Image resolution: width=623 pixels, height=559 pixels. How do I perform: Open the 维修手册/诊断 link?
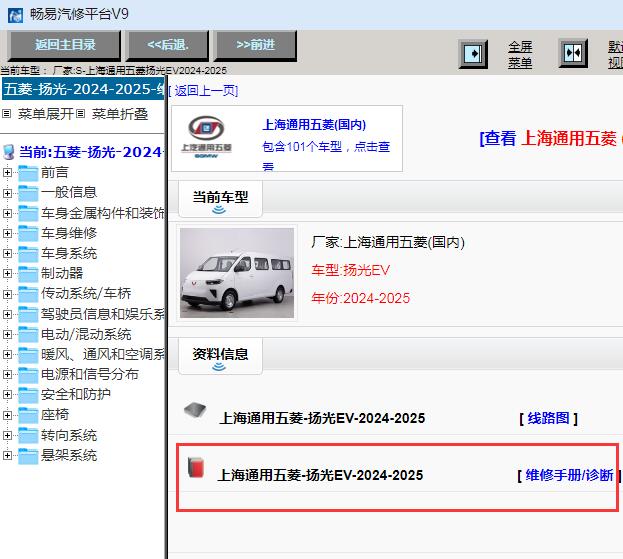tap(569, 475)
